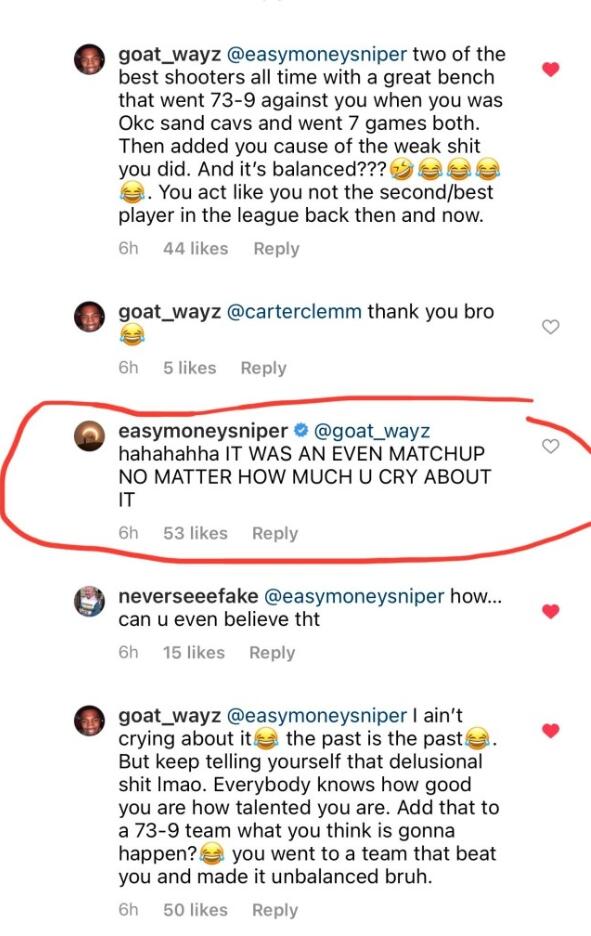View the 53 likes list

point(195,533)
